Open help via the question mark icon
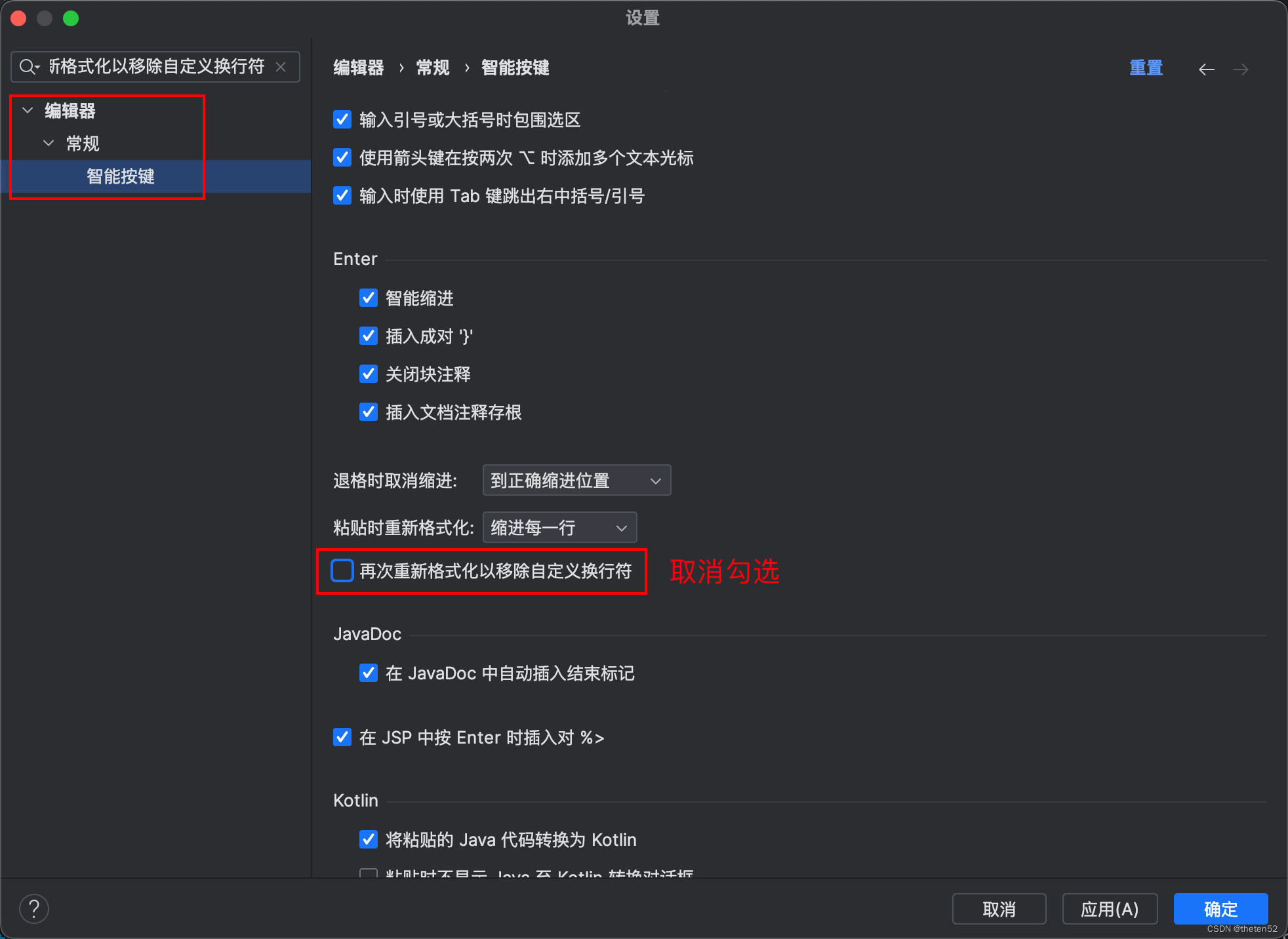The width and height of the screenshot is (1288, 939). (x=34, y=909)
